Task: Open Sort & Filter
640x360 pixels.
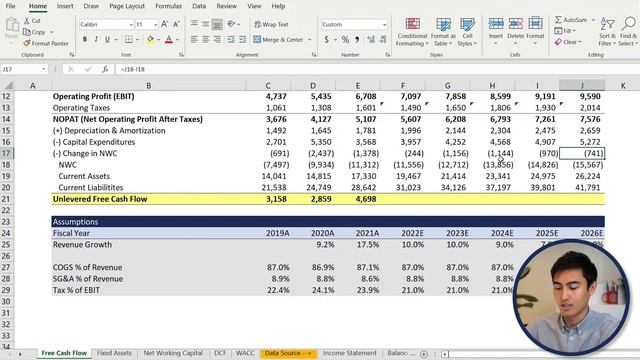Action: tap(607, 32)
